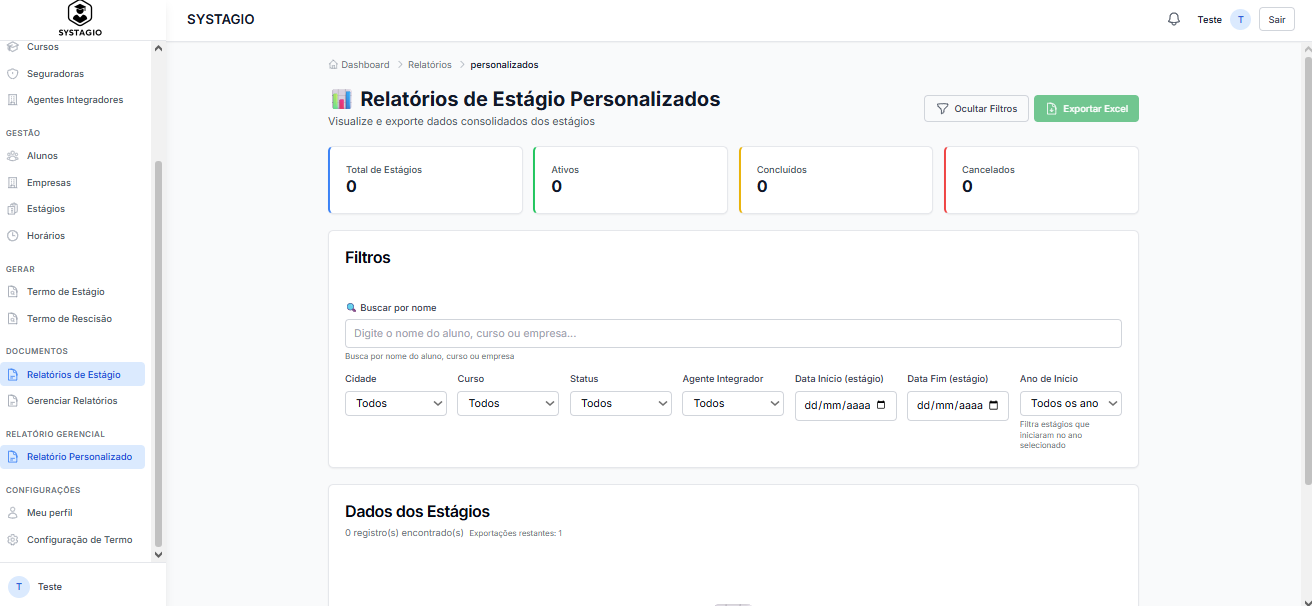Screen dimensions: 1312x606
Task: Open the Agente Integrador dropdown
Action: point(733,403)
